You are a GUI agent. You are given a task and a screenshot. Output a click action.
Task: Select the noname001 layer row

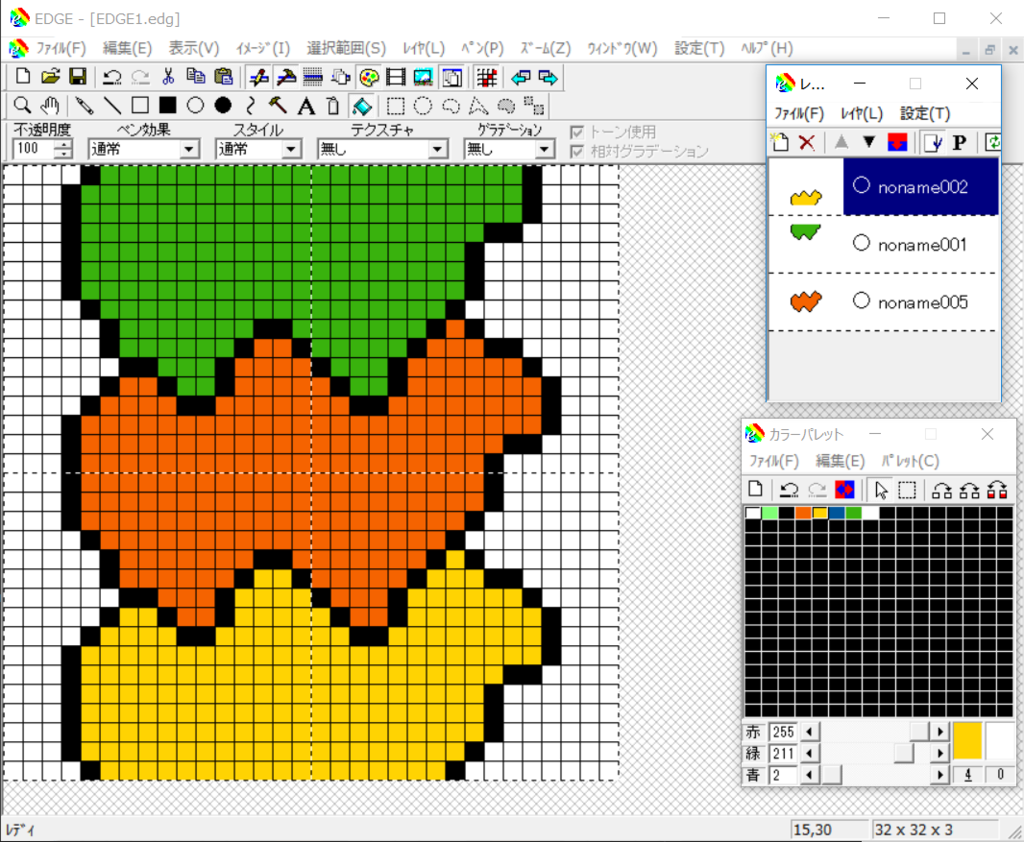pyautogui.click(x=884, y=244)
